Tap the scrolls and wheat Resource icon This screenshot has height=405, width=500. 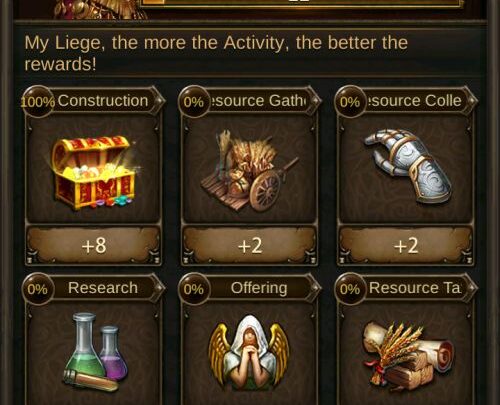coord(409,353)
